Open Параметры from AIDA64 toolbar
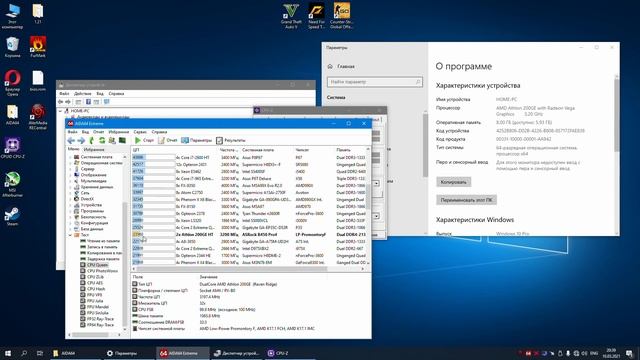The height and width of the screenshot is (360, 640). pos(197,140)
